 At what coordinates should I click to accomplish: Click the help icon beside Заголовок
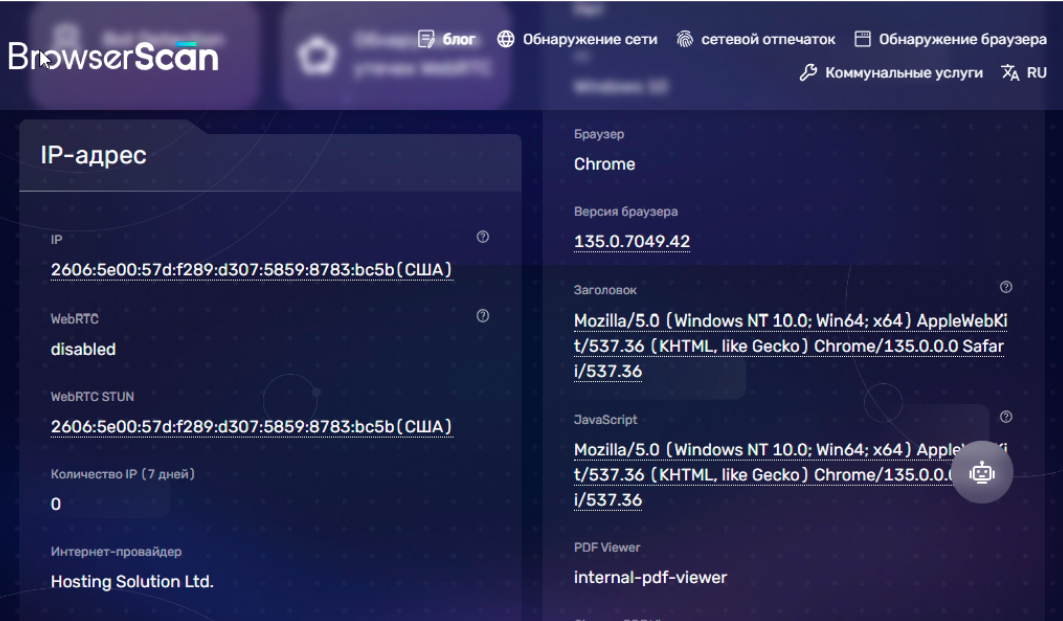tap(1006, 287)
